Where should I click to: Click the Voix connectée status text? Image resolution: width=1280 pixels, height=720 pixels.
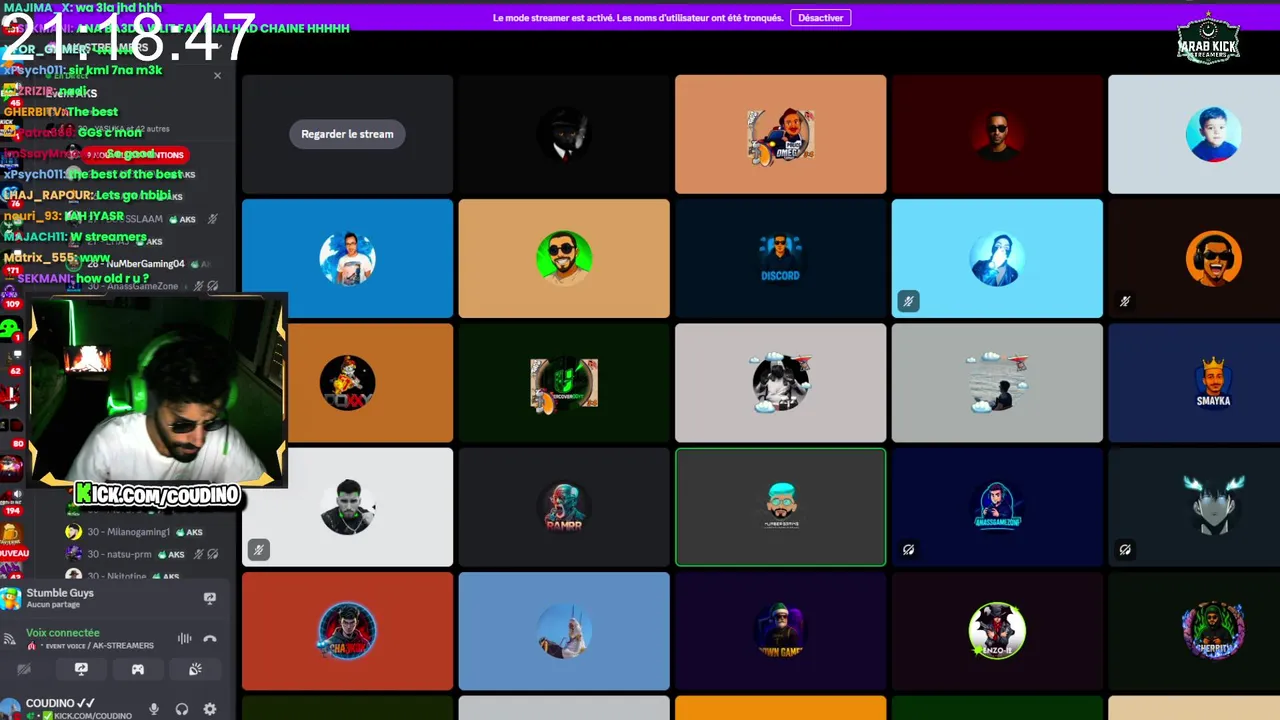tap(63, 633)
